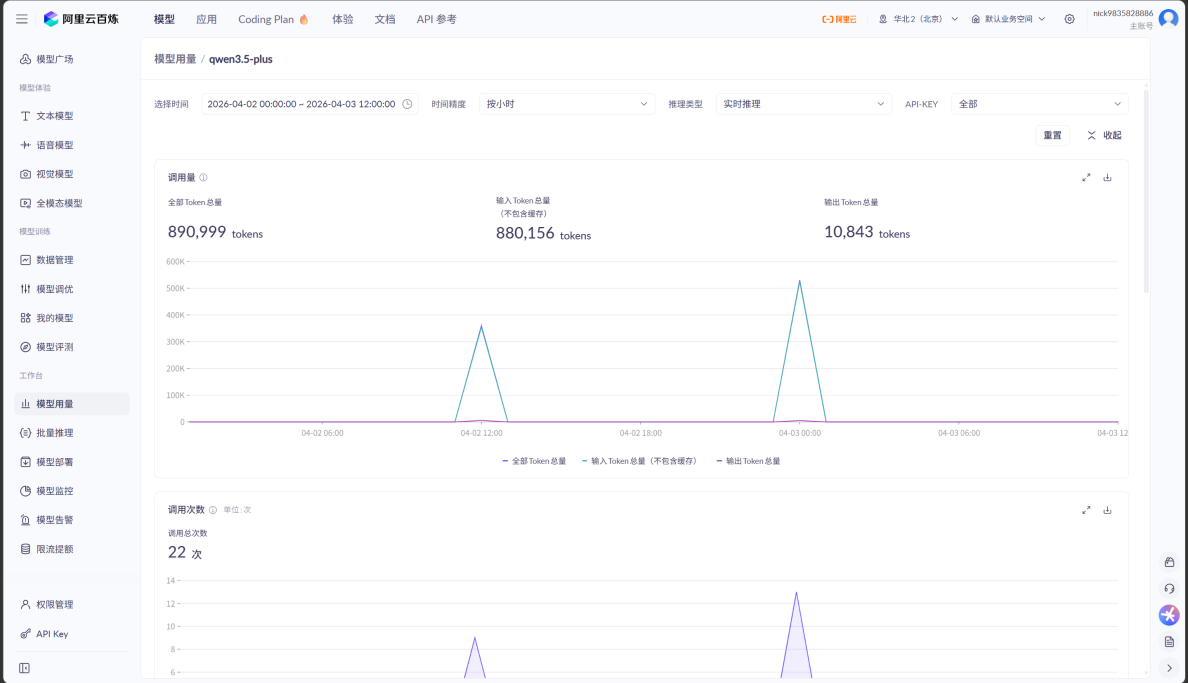1188x683 pixels.
Task: Click the calendar clock icon in date range
Action: point(407,104)
